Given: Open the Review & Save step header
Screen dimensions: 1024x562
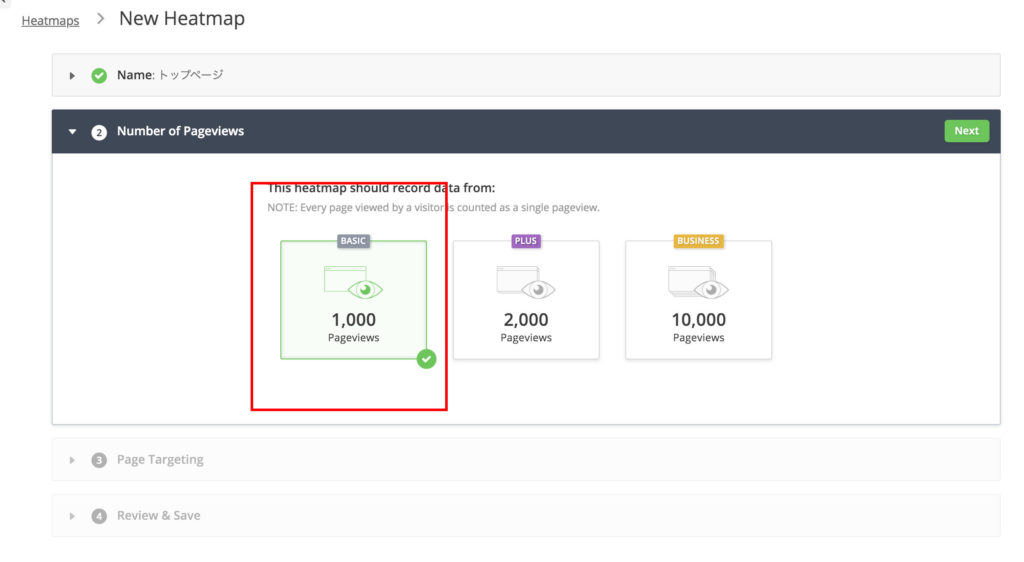Looking at the screenshot, I should [526, 516].
